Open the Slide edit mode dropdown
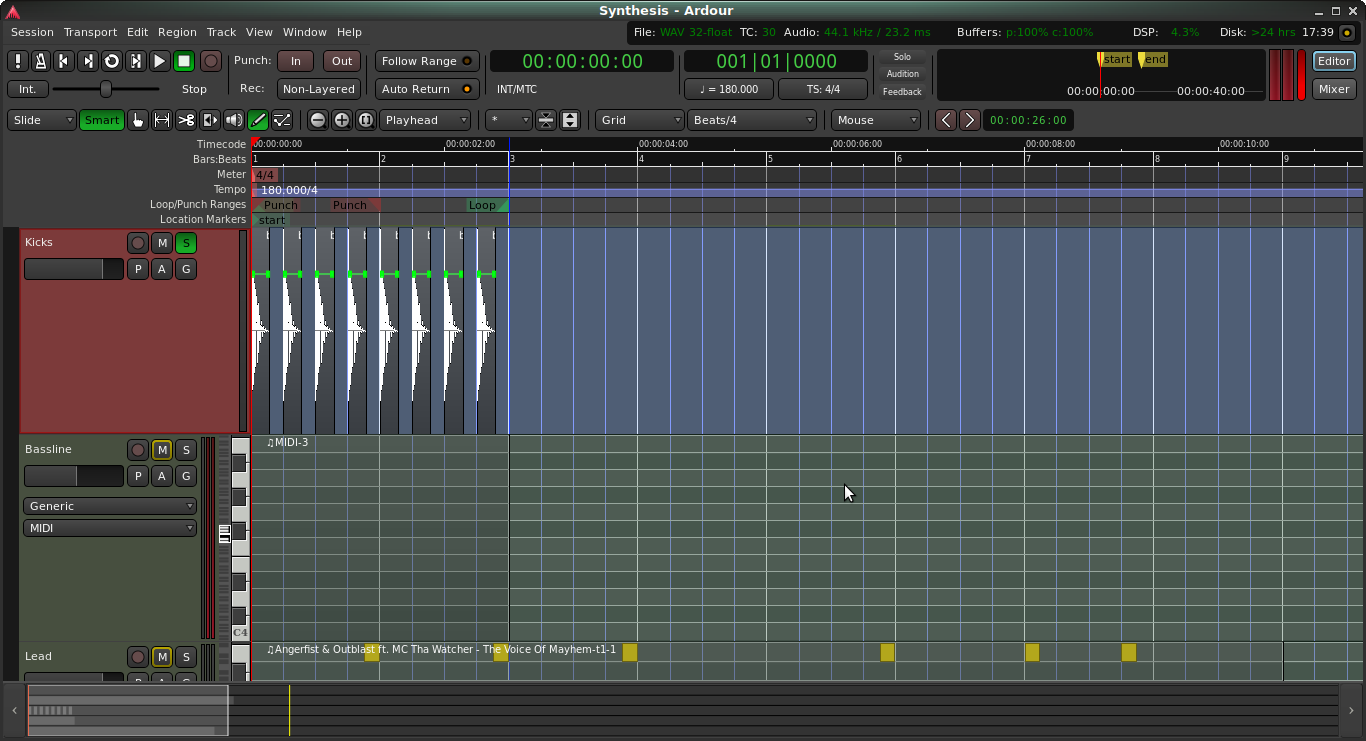 [42, 120]
